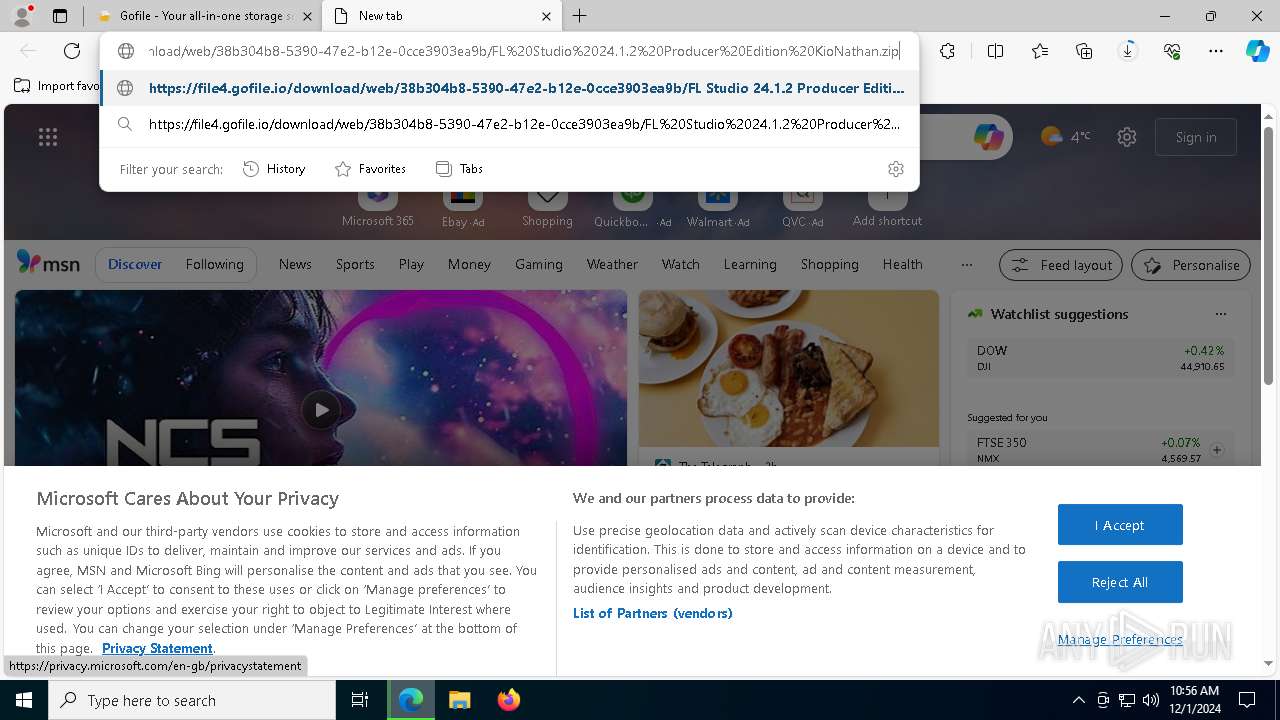Screen dimensions: 1280x720
Task: Filter suggestions by Favorites
Action: click(x=370, y=169)
